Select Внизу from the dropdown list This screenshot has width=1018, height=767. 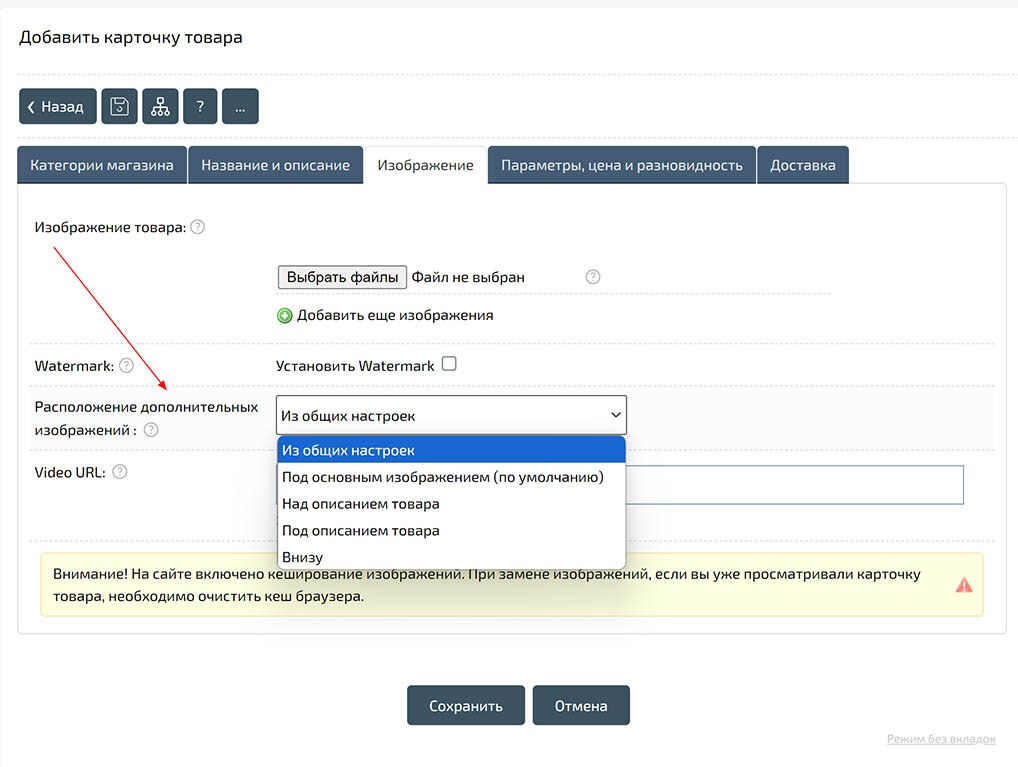(302, 557)
